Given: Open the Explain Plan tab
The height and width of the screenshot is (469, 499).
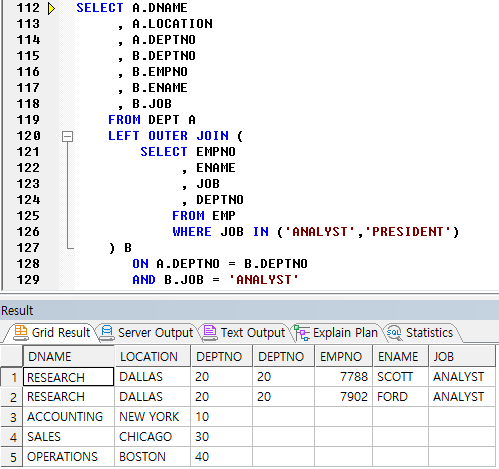Looking at the screenshot, I should tap(336, 333).
